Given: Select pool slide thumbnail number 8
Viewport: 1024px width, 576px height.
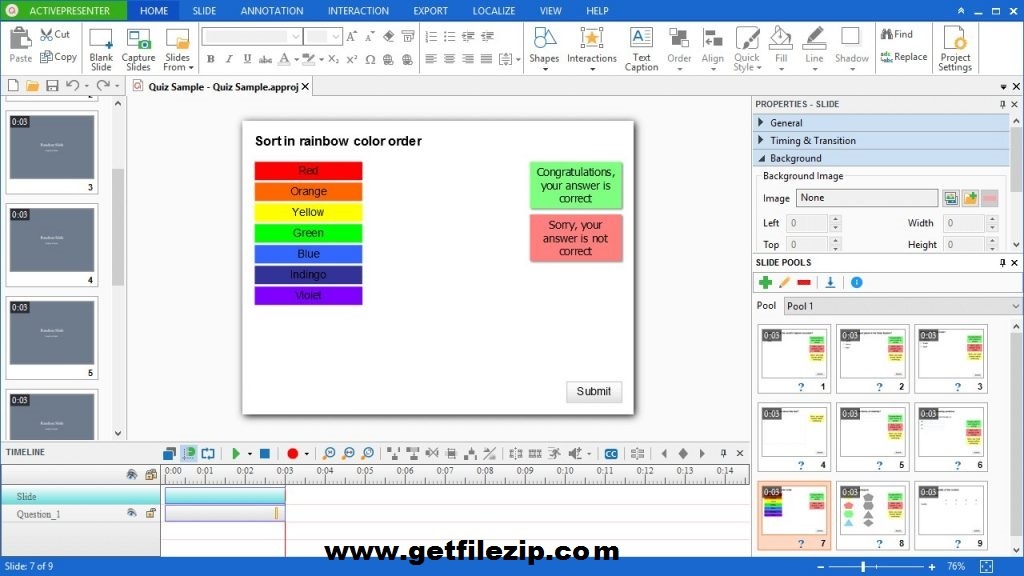Looking at the screenshot, I should 873,516.
